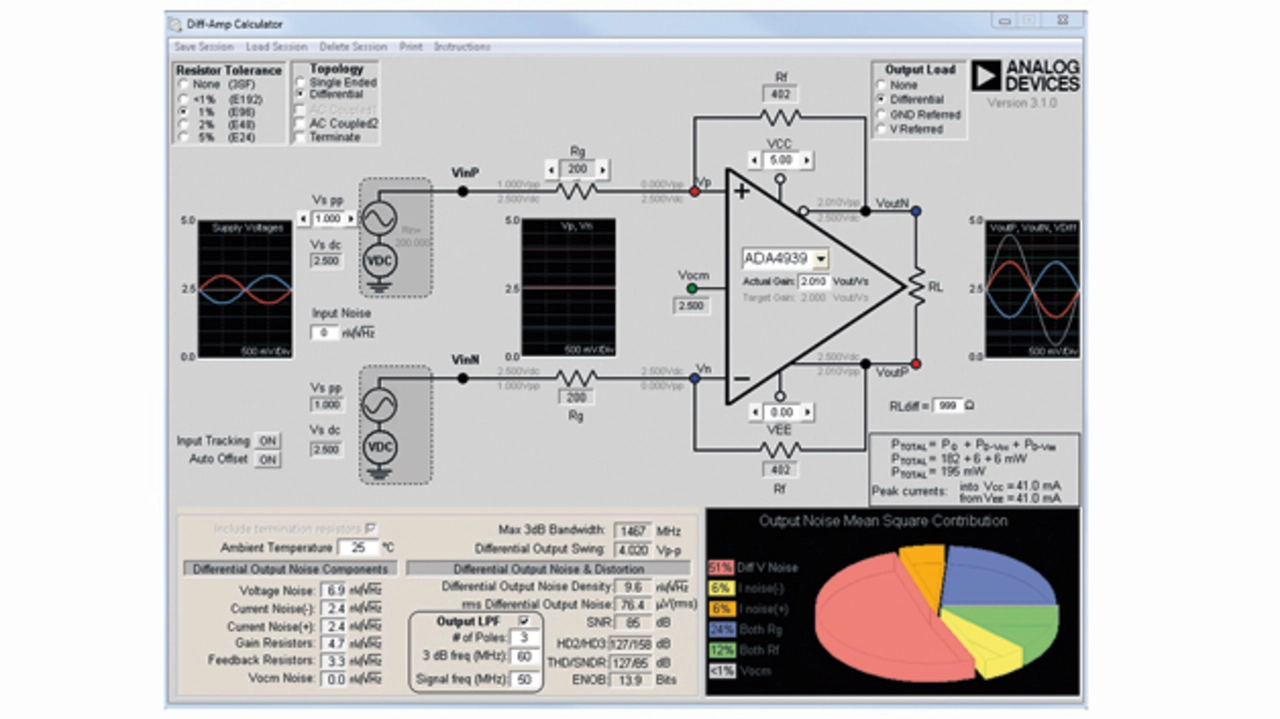The image size is (1280, 719).
Task: Increase Rg with the right arrow
Action: 603,169
